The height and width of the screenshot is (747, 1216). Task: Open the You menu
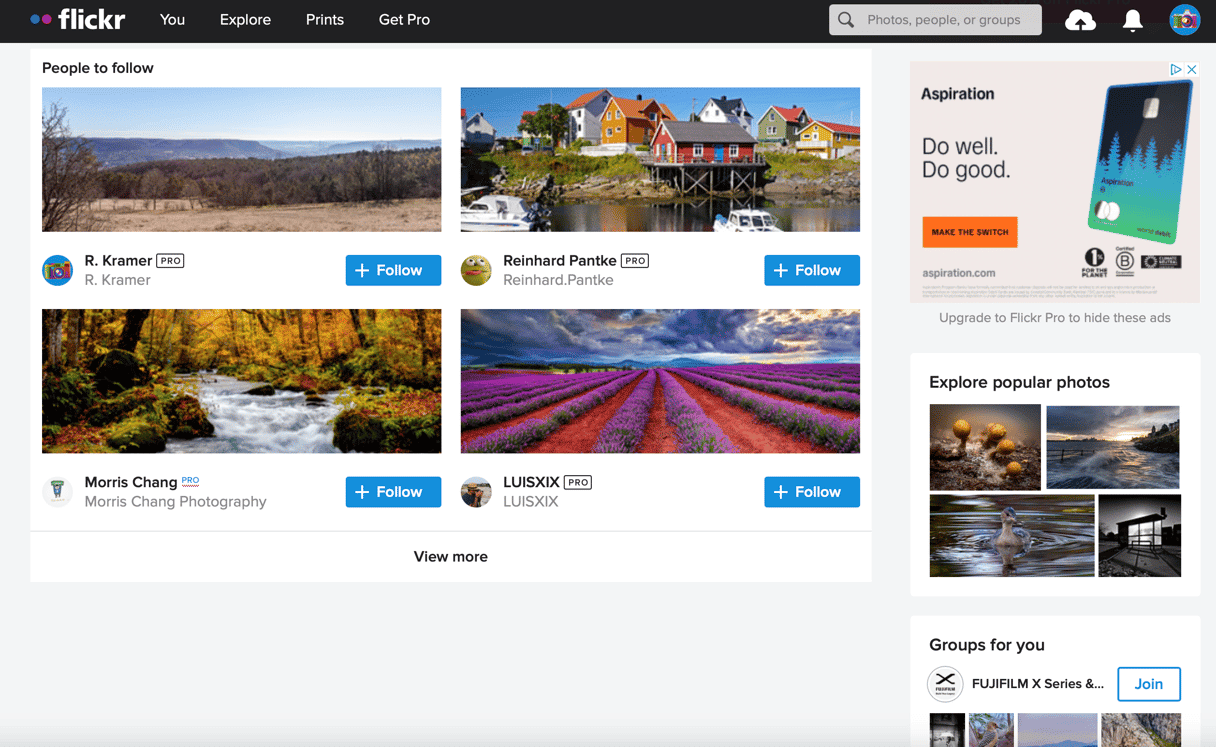tap(172, 20)
